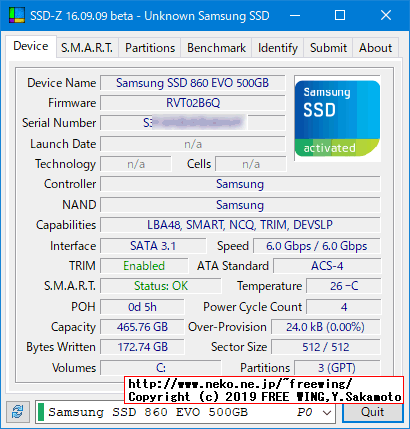The width and height of the screenshot is (410, 429).
Task: Click the Bytes Written 172.74 GB value
Action: tap(142, 347)
